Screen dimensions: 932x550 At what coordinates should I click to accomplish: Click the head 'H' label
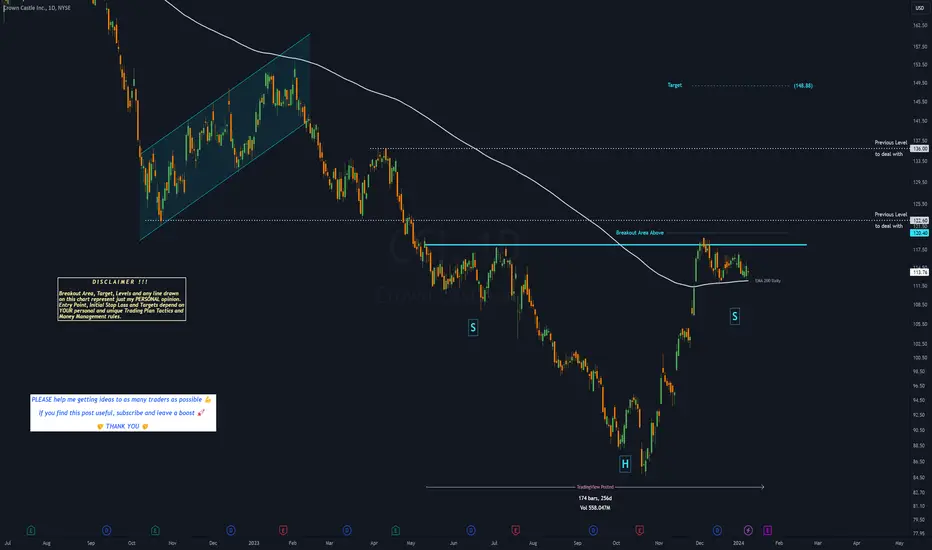point(625,464)
